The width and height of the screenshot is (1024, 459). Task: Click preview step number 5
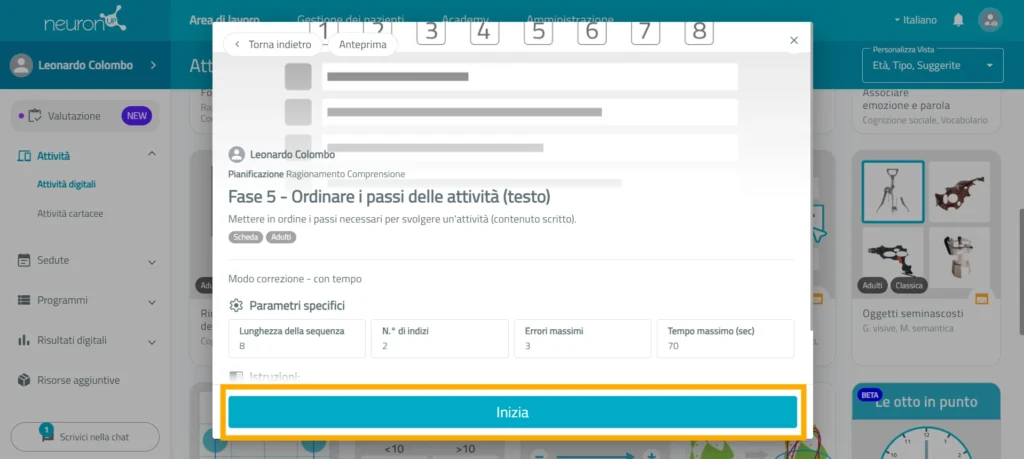coord(538,31)
